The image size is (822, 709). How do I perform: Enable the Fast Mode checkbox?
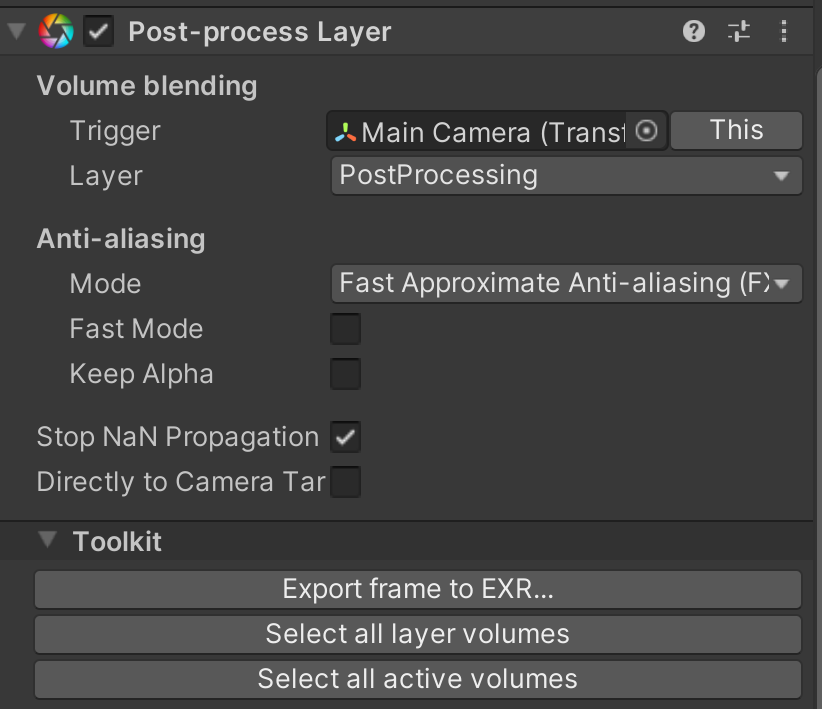[x=345, y=329]
